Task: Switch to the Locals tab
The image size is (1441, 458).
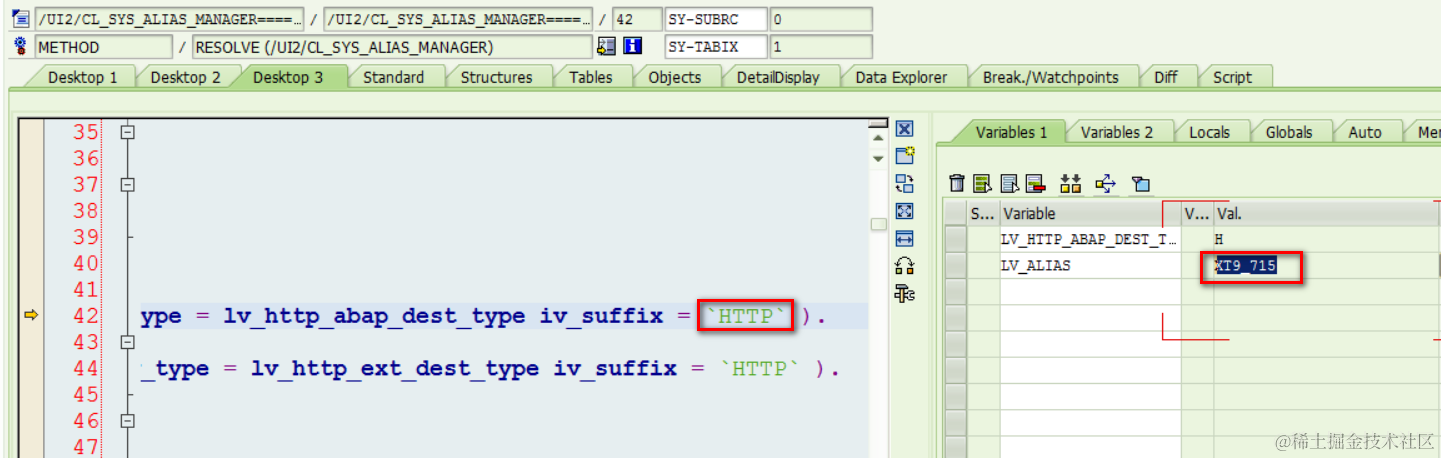Action: [1209, 132]
